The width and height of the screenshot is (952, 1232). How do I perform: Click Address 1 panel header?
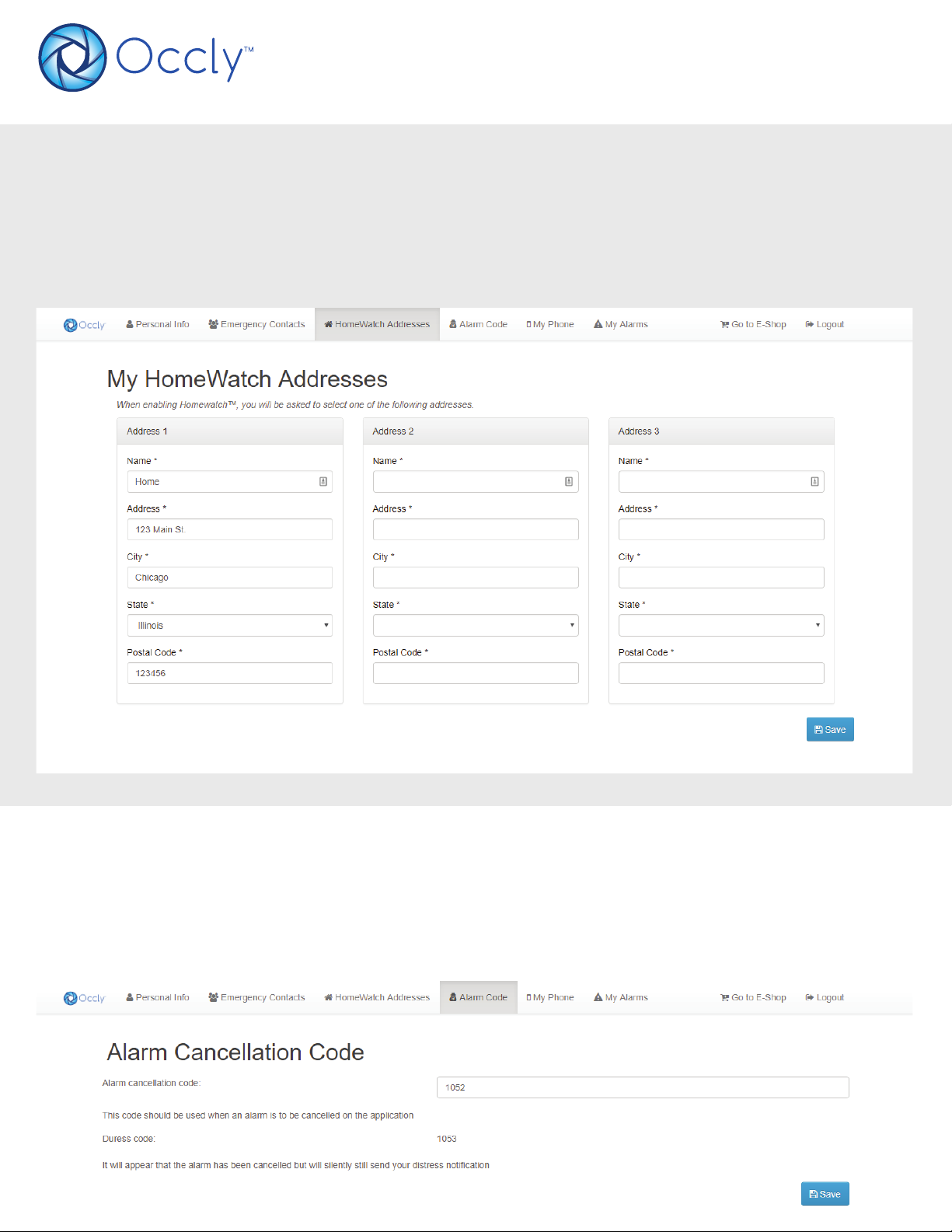(x=230, y=431)
